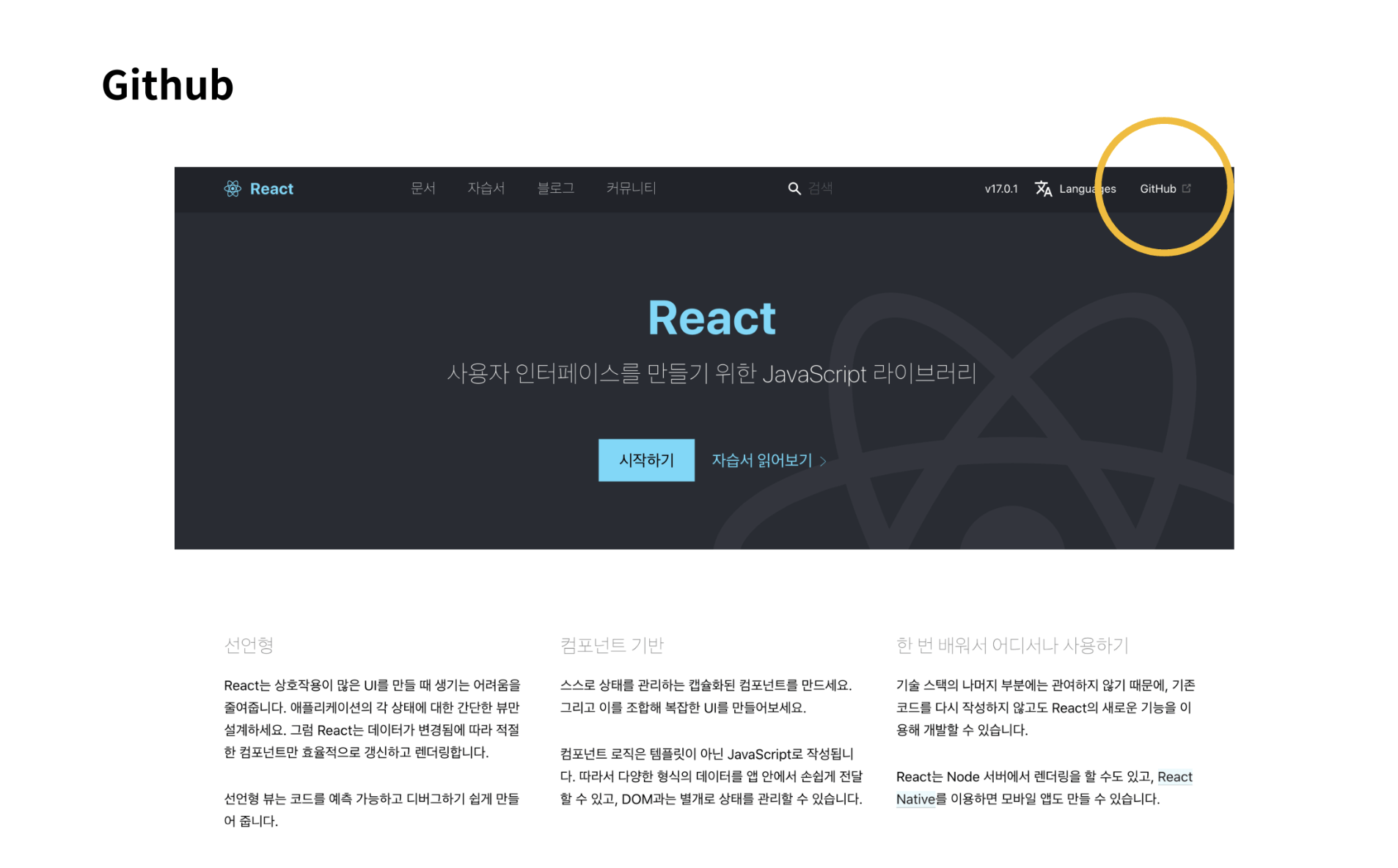Image resolution: width=1398 pixels, height=868 pixels.
Task: Click the search magnifier icon
Action: (794, 188)
